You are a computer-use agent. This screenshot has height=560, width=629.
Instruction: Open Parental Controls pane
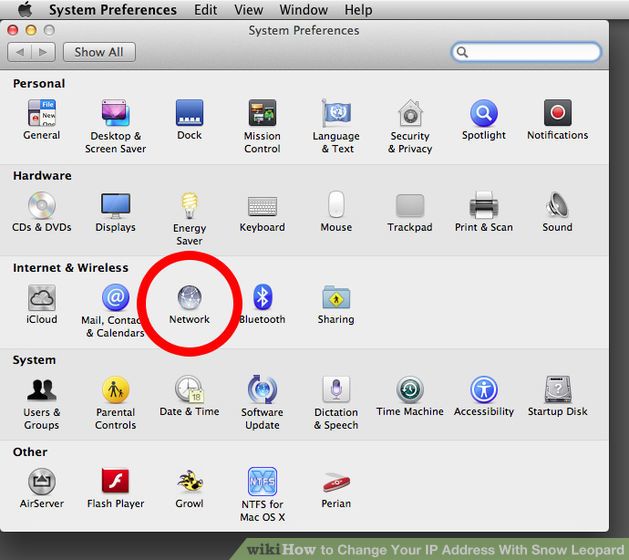coord(116,403)
